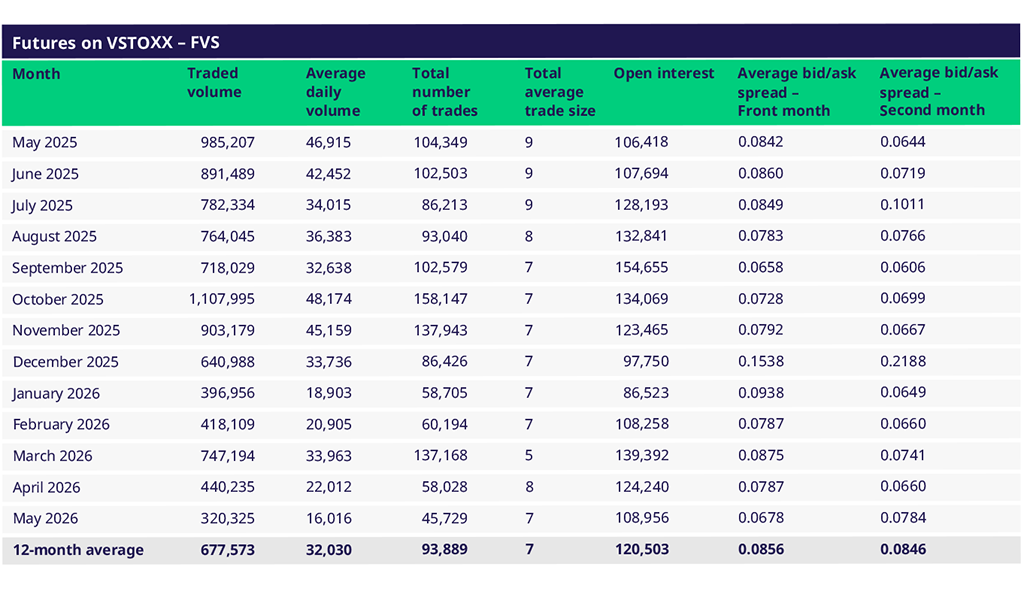
Task: Click the 'July 2025' row label
Action: (42, 205)
